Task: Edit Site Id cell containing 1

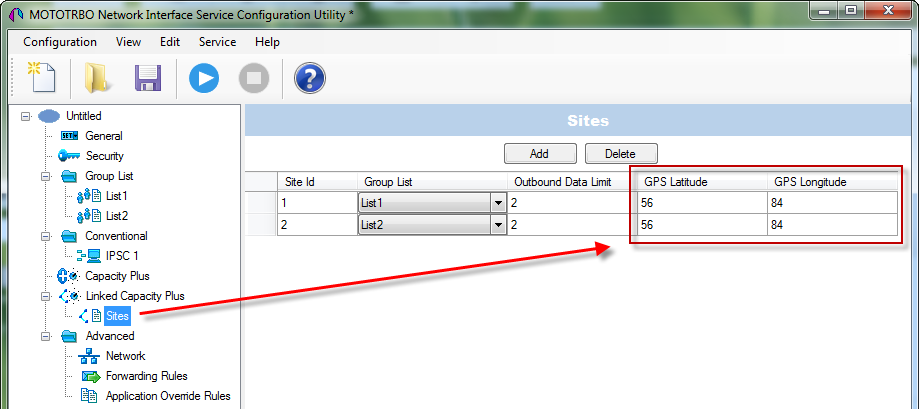Action: click(x=317, y=203)
